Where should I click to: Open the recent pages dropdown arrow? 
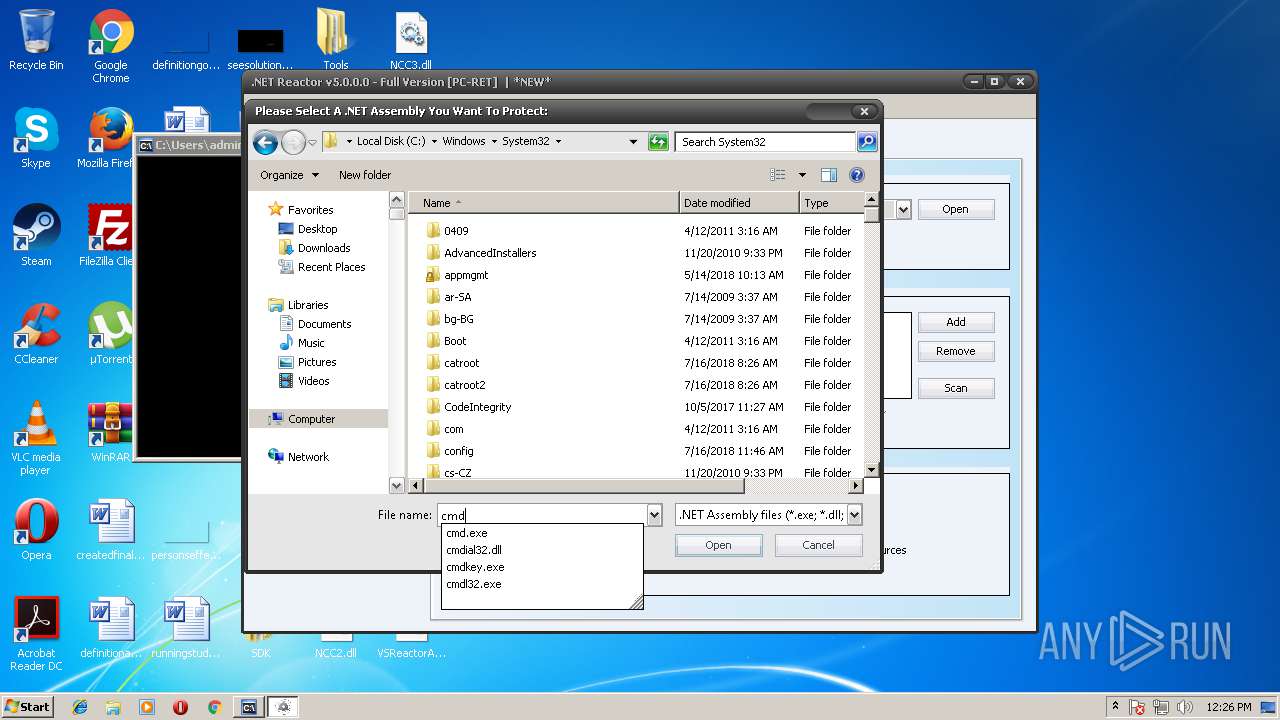(x=312, y=142)
